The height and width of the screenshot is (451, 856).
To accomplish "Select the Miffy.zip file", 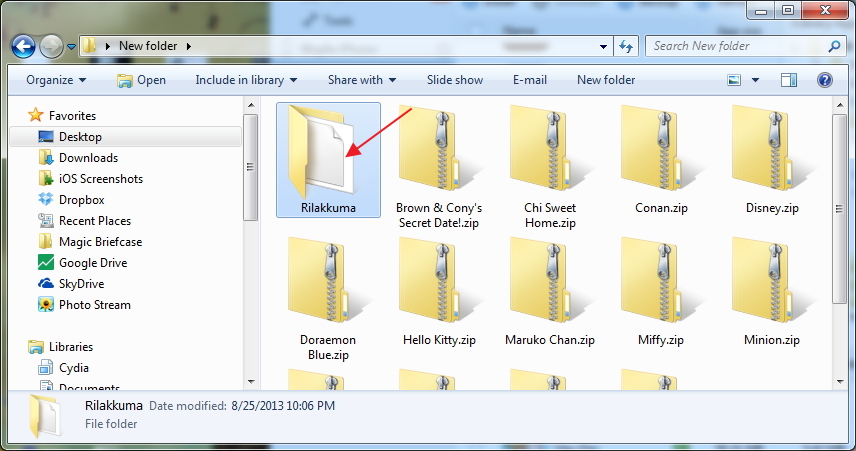I will click(661, 292).
